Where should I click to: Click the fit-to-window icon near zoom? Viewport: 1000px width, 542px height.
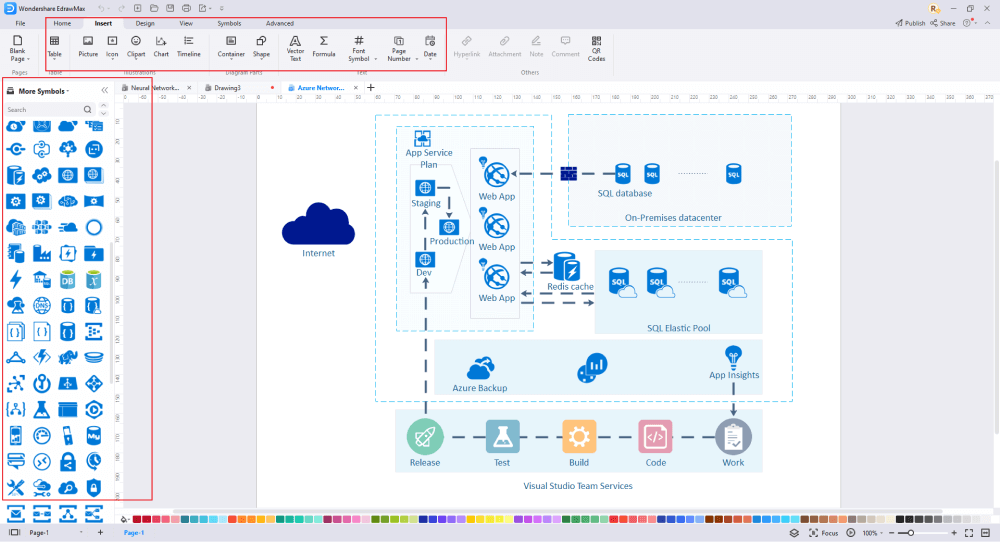(x=969, y=532)
